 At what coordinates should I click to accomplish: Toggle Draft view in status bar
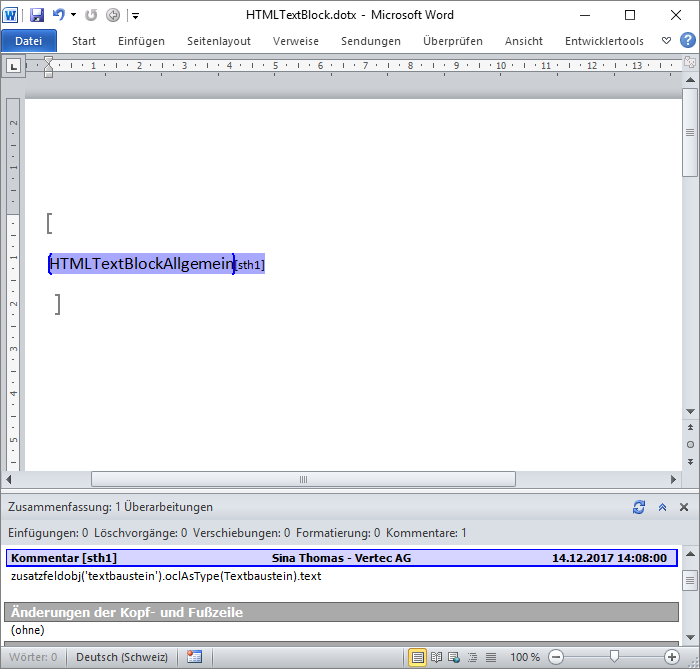(x=490, y=657)
